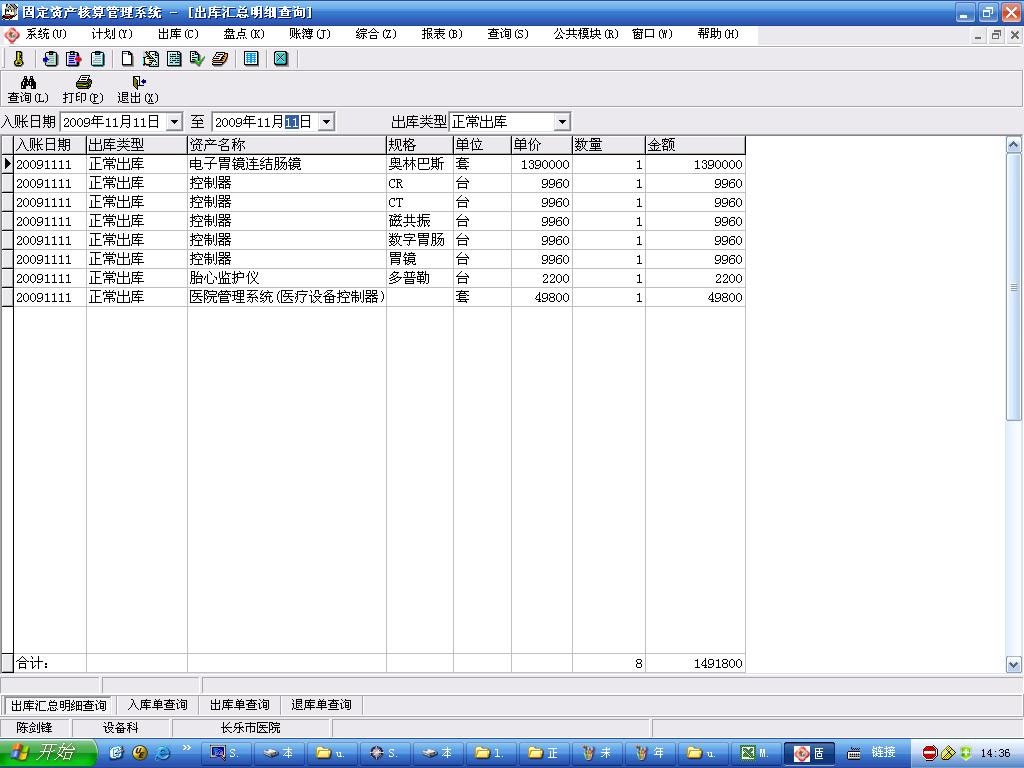Click the document with hand edit icon
This screenshot has width=1024, height=768.
coord(151,59)
